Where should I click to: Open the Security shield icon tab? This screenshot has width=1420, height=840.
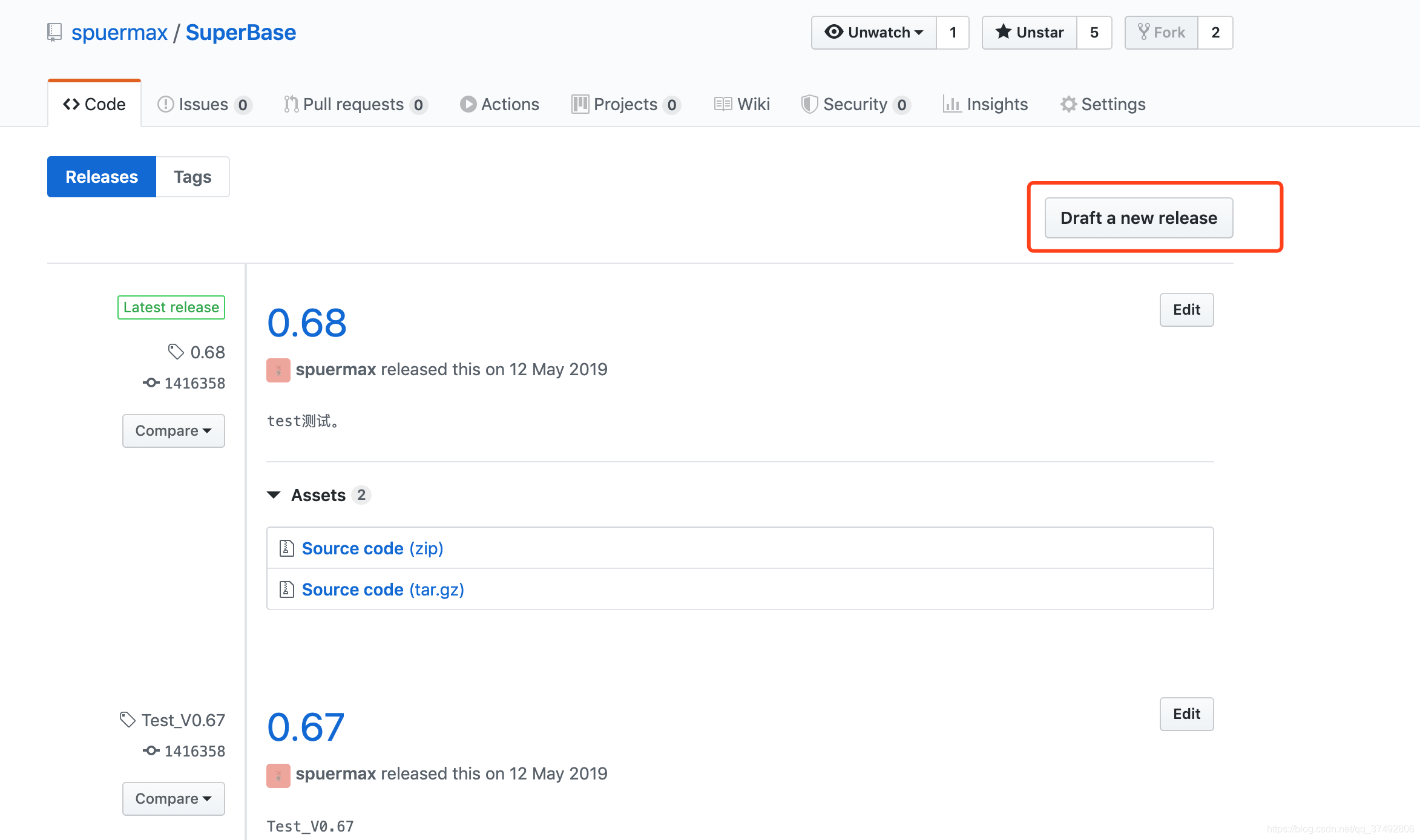coord(809,103)
